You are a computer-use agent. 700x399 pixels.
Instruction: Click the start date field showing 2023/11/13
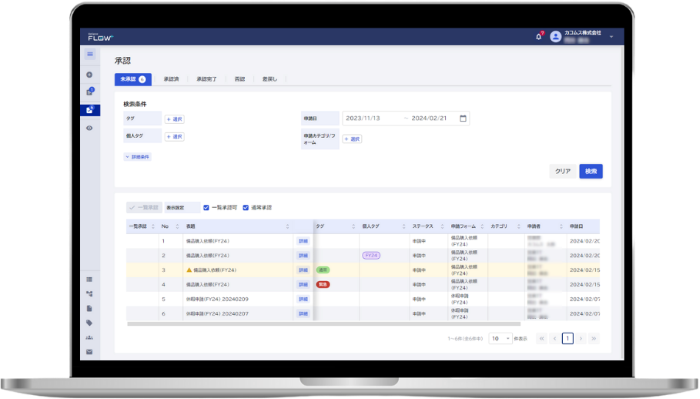[x=371, y=118]
